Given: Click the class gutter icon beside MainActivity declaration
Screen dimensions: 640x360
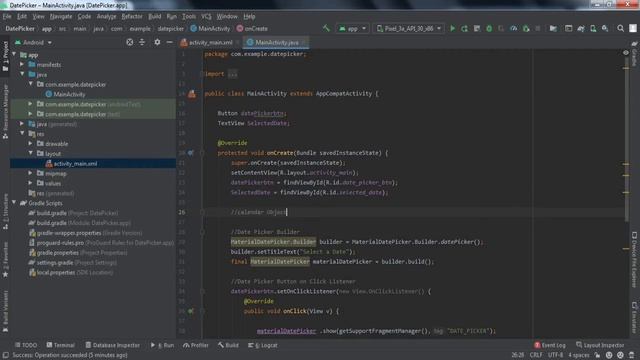Looking at the screenshot, I should click(192, 94).
